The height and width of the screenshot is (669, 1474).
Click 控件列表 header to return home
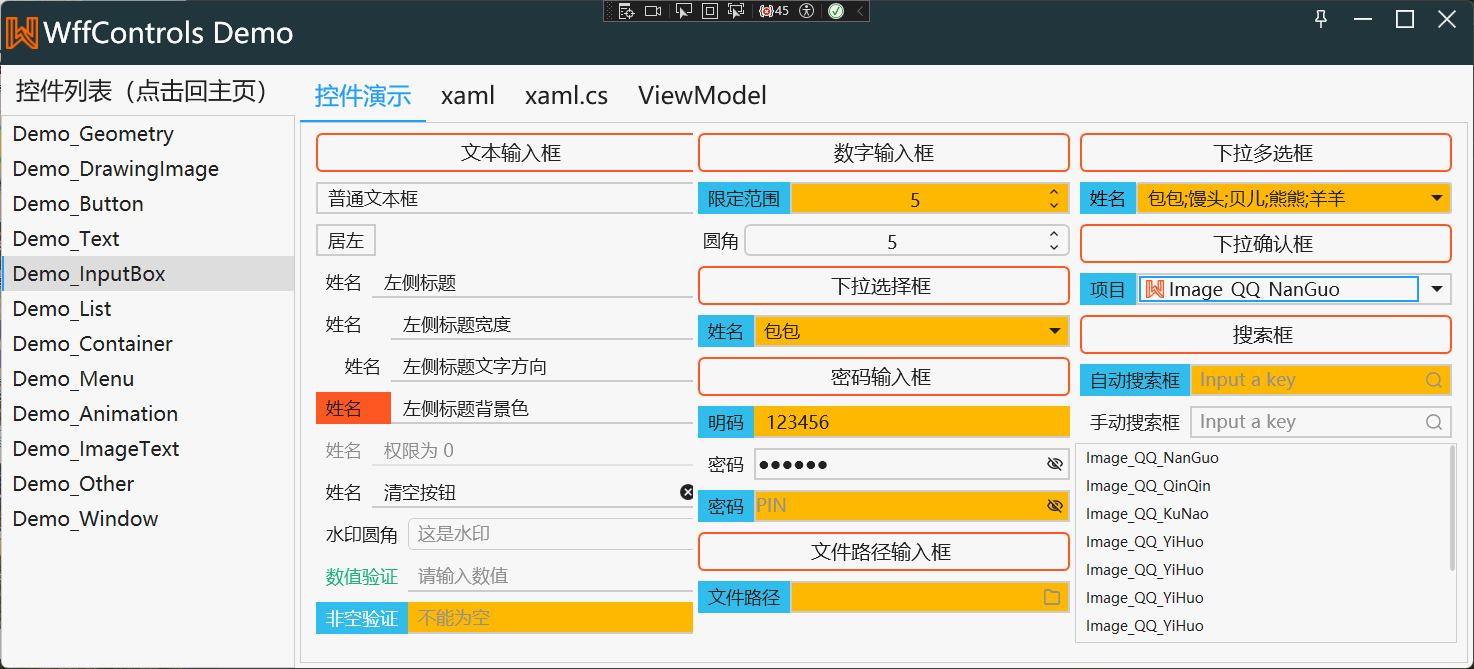click(x=146, y=92)
